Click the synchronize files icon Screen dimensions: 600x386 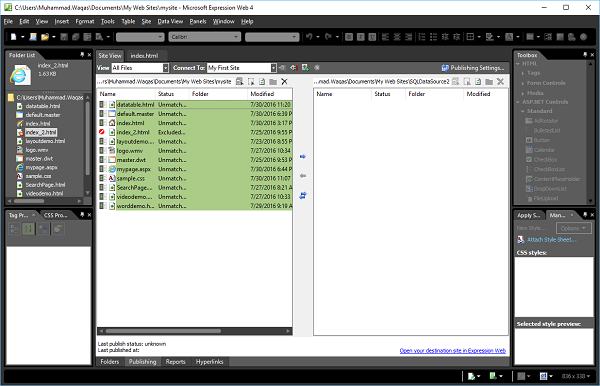[x=303, y=195]
